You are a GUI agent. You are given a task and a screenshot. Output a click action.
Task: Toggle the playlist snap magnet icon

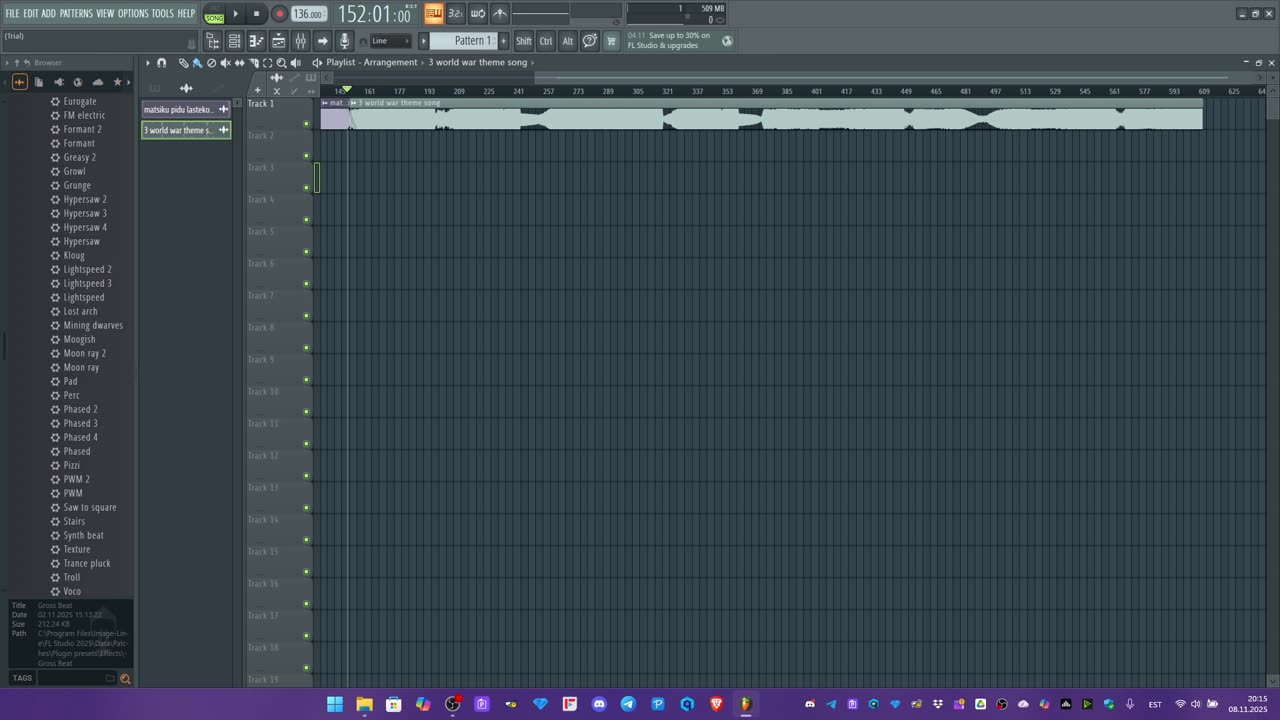click(x=161, y=63)
